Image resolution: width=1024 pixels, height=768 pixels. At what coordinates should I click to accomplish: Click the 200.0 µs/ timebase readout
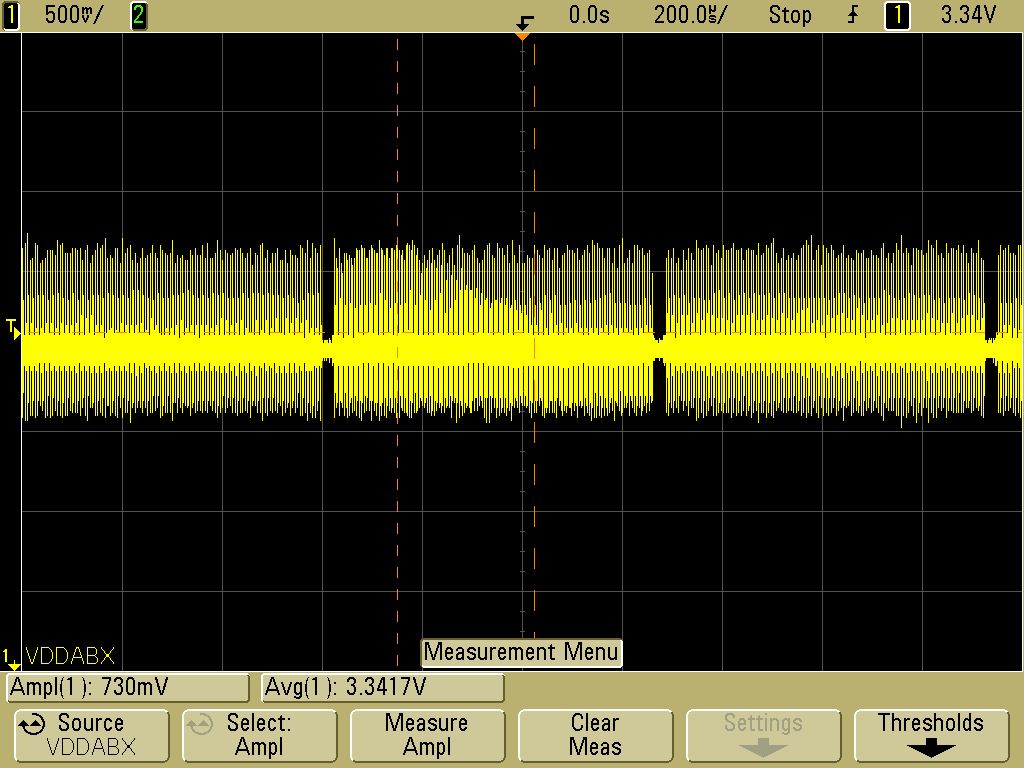(x=689, y=15)
